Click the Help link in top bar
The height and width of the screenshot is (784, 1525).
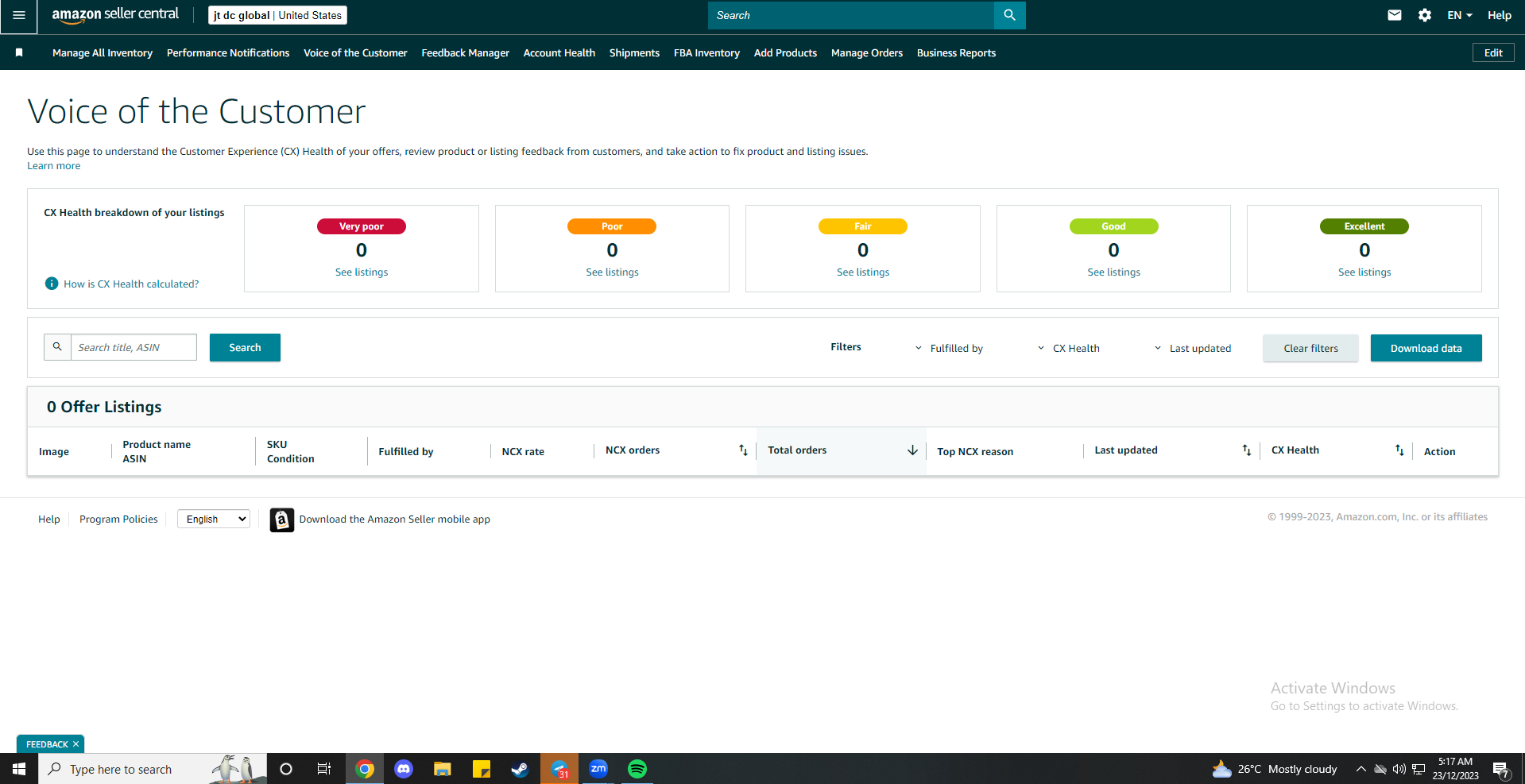pos(1499,15)
